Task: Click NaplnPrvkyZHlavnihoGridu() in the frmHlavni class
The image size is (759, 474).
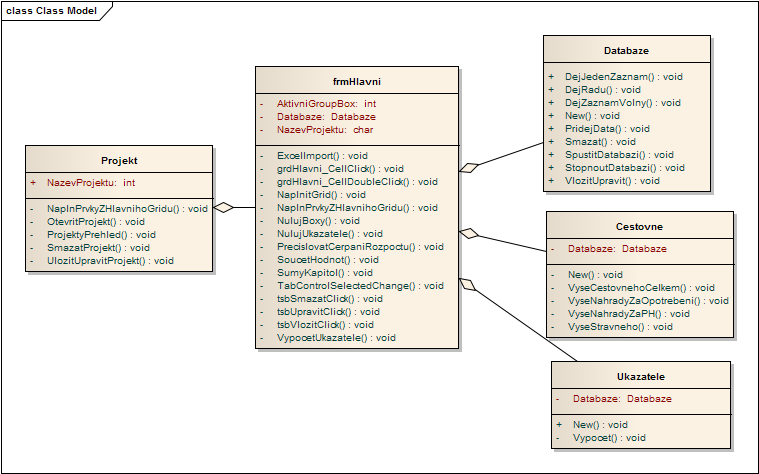Action: click(357, 208)
